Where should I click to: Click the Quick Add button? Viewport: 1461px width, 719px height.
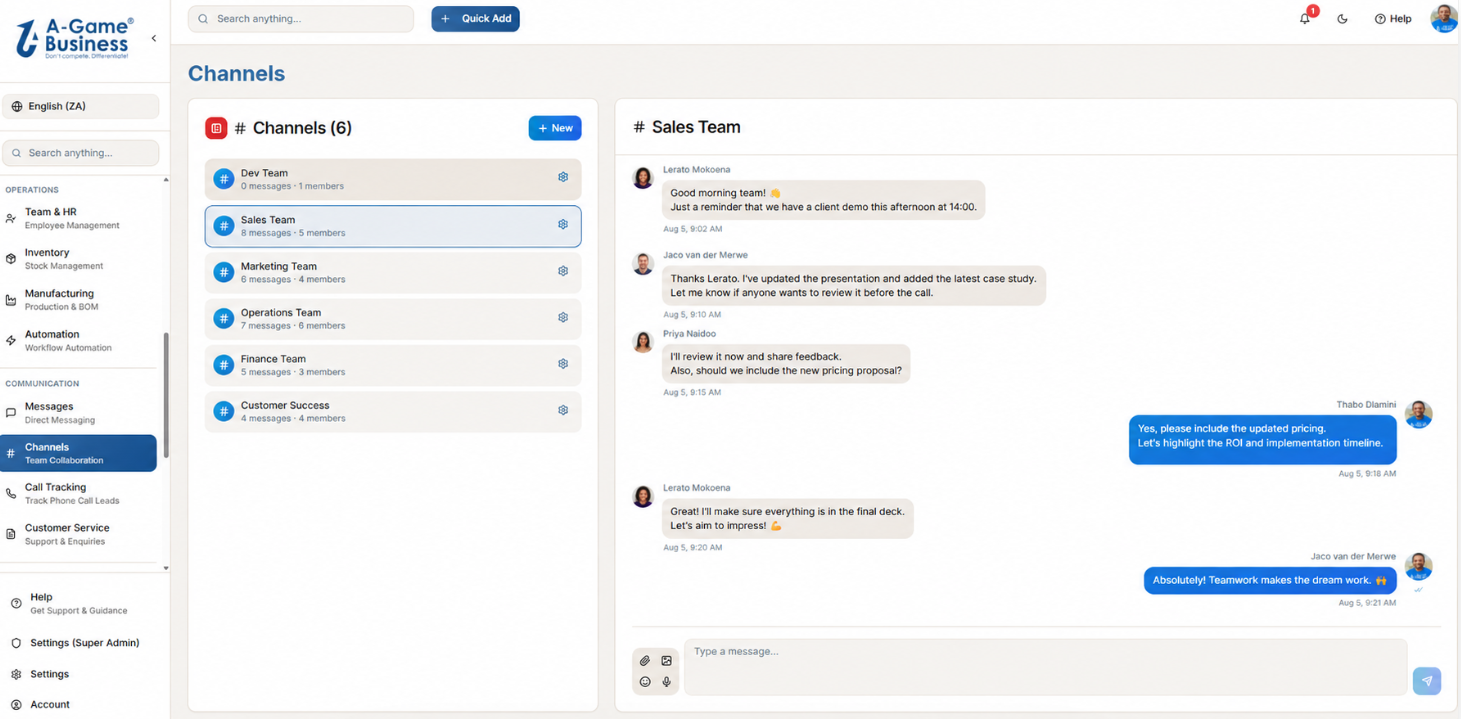coord(475,19)
